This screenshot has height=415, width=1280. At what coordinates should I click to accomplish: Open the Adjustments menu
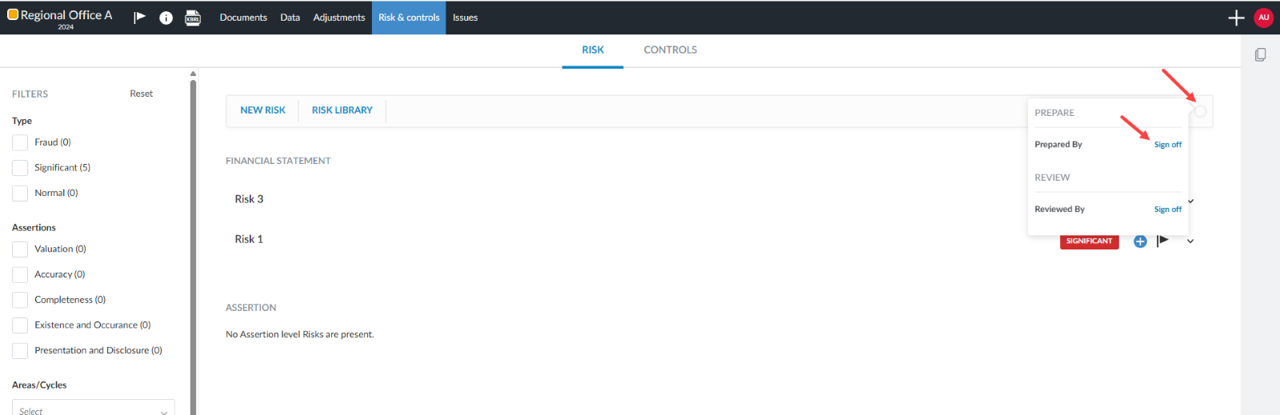(339, 18)
